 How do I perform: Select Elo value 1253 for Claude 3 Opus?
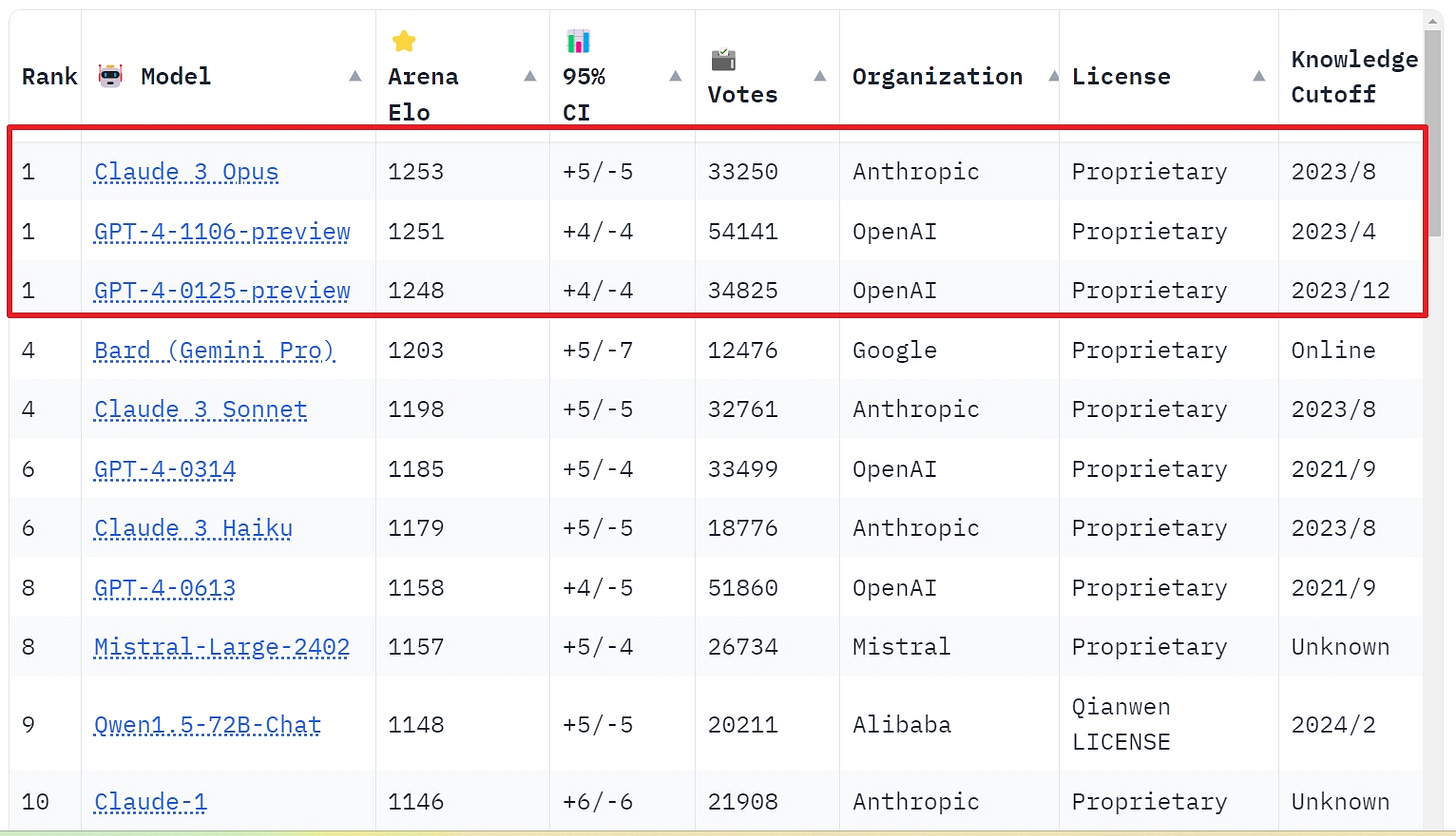coord(416,172)
